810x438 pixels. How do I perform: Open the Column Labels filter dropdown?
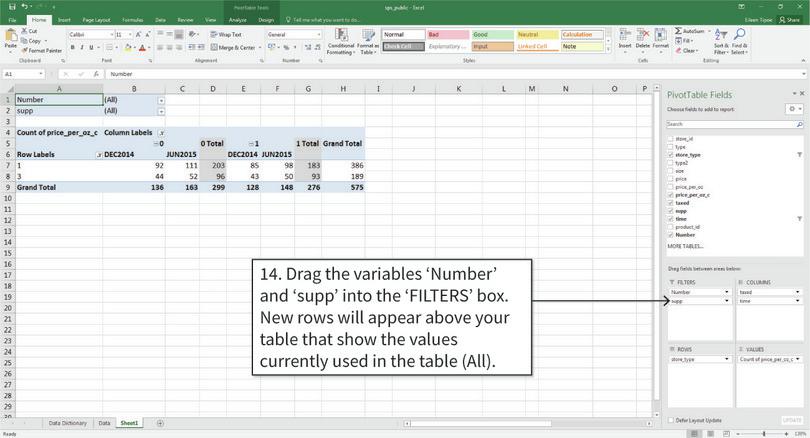click(161, 133)
